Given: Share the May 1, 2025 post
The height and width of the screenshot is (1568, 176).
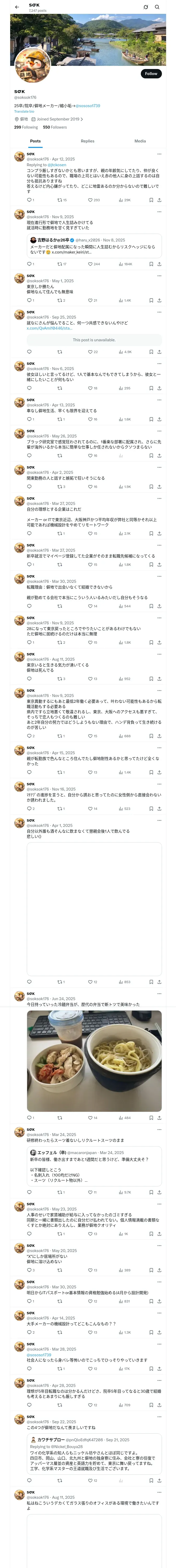Looking at the screenshot, I should pyautogui.click(x=159, y=300).
